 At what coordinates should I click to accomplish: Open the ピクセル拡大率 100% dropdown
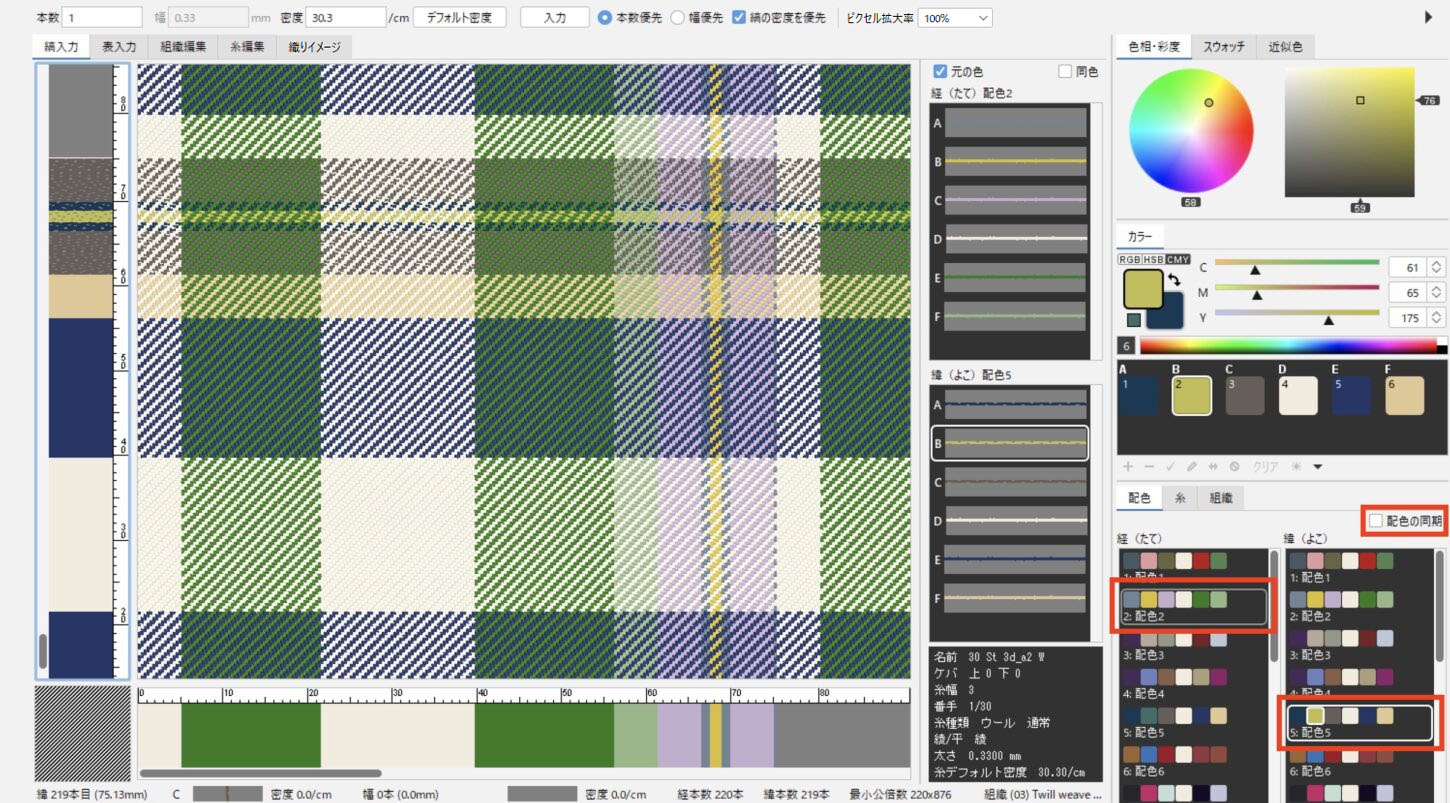pyautogui.click(x=954, y=18)
